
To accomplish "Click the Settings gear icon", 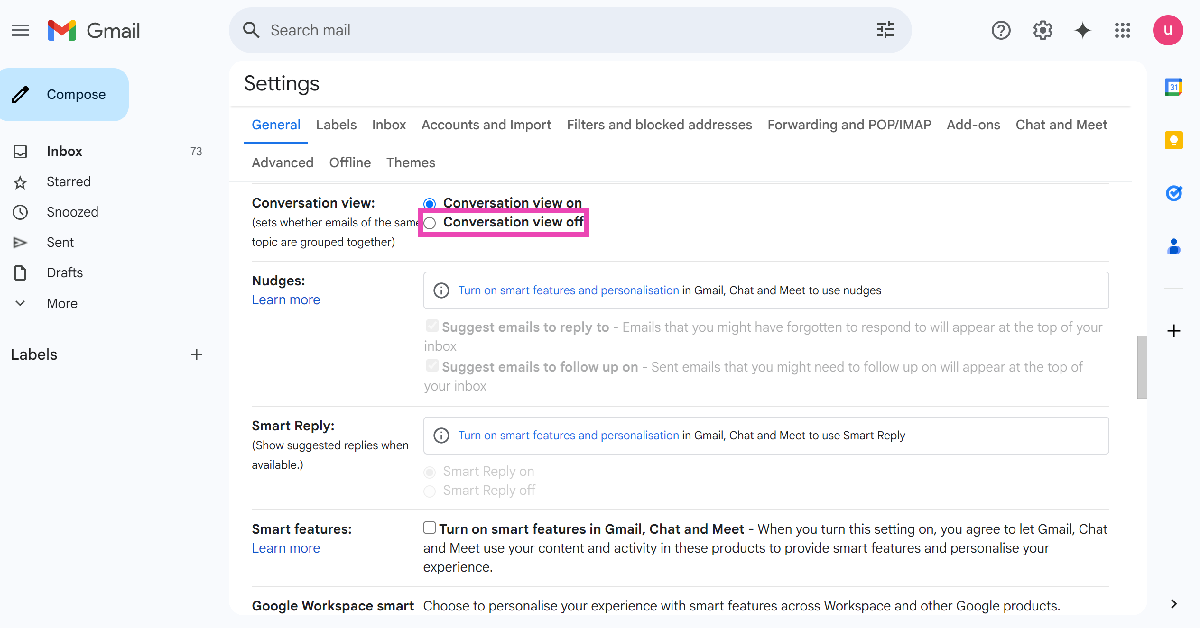I will click(1042, 31).
